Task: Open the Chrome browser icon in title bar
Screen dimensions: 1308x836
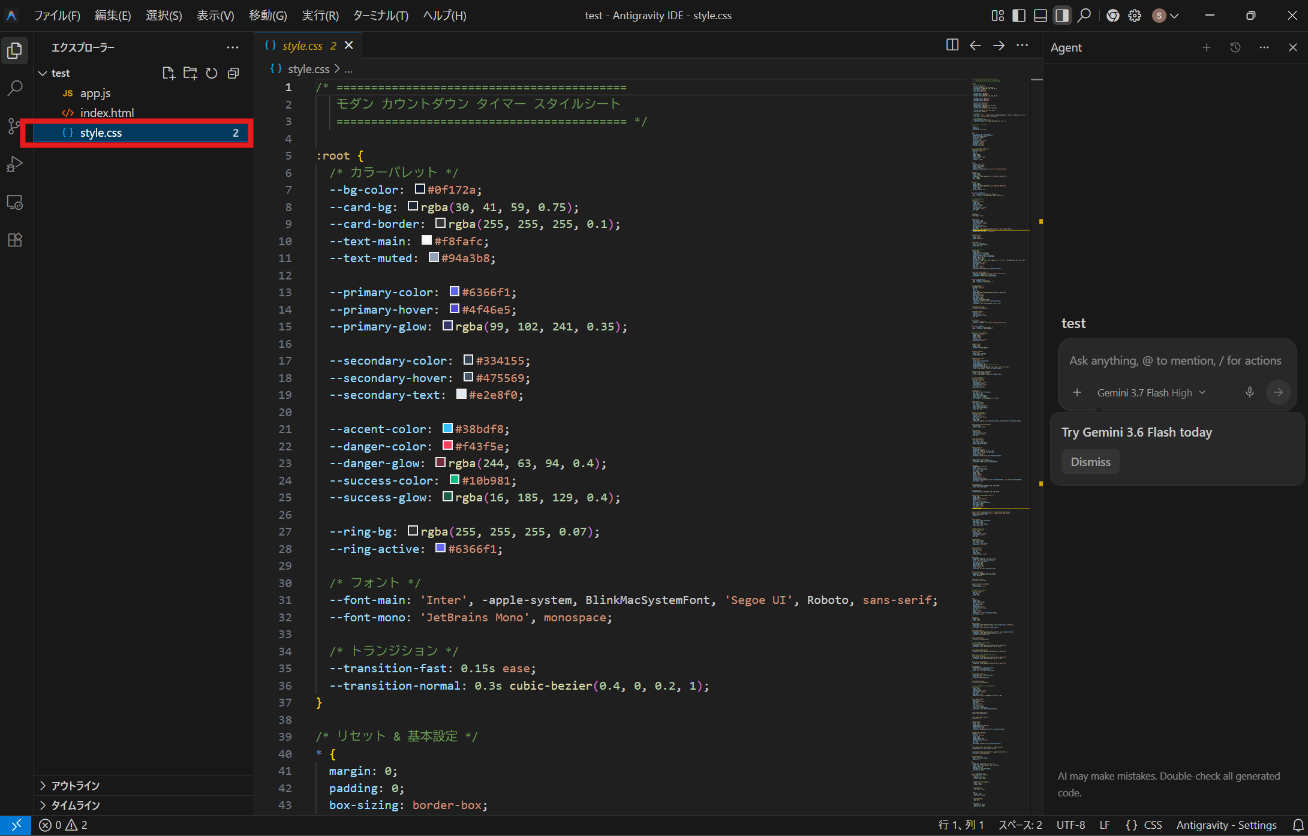Action: [x=1112, y=15]
